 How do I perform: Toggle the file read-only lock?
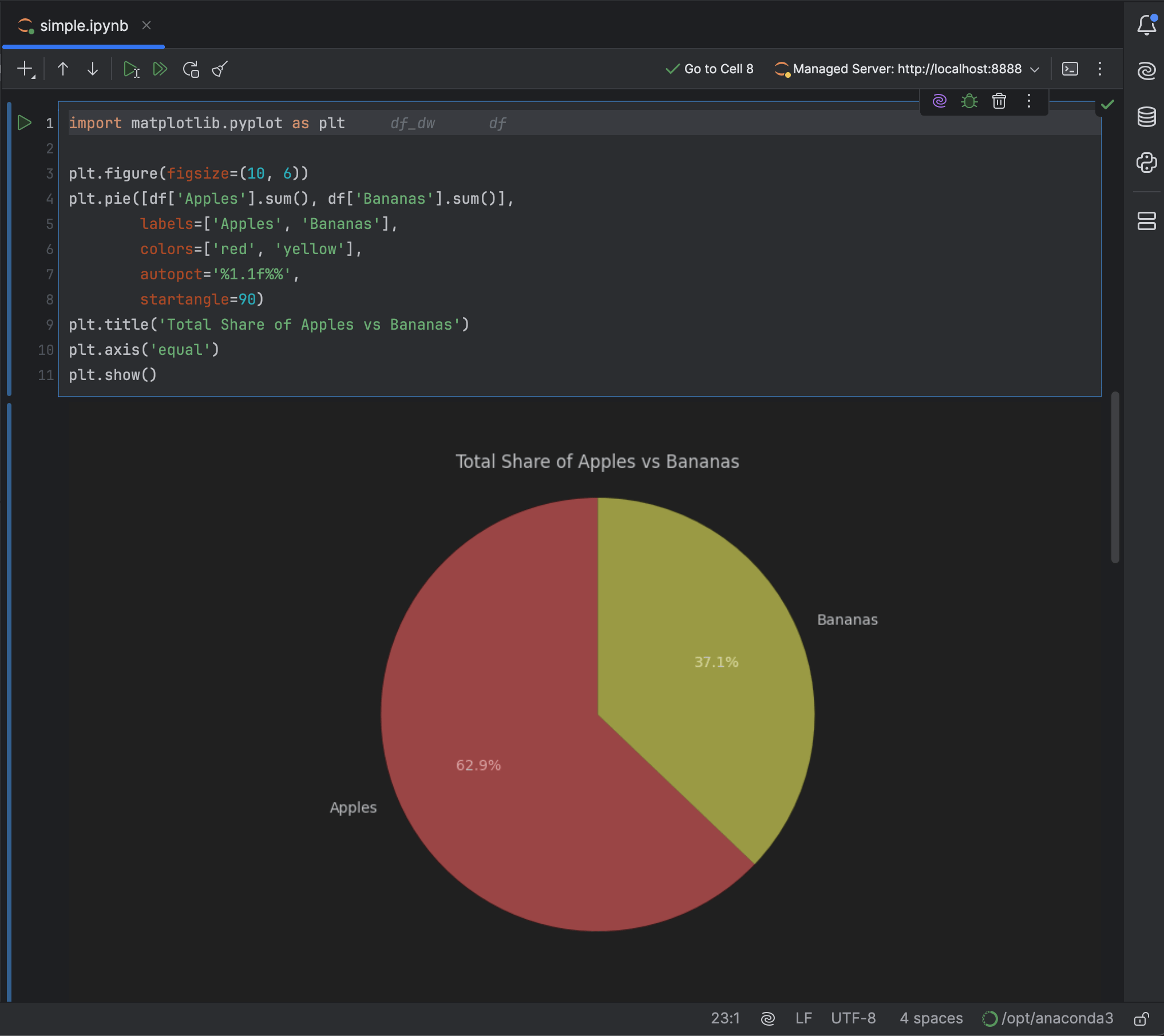coord(1141,1018)
